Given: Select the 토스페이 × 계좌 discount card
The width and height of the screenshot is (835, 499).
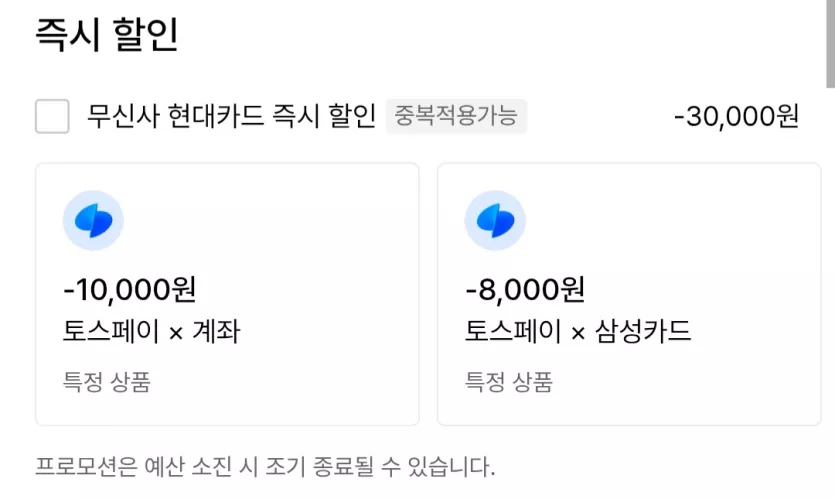Looking at the screenshot, I should [x=227, y=294].
